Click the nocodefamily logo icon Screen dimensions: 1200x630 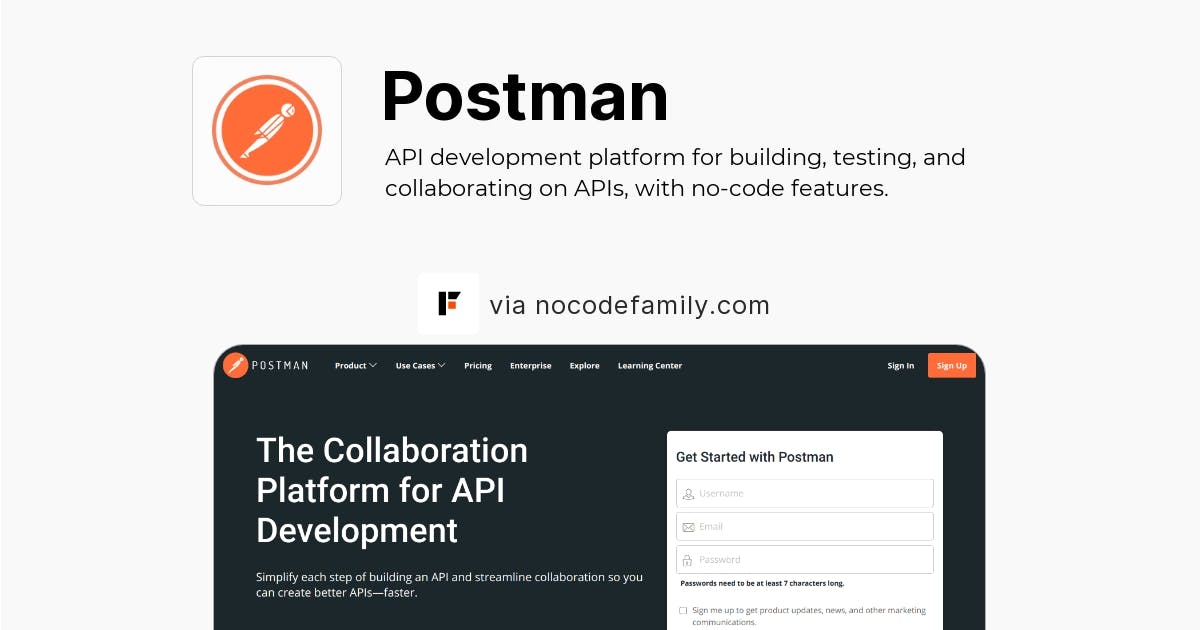point(448,303)
